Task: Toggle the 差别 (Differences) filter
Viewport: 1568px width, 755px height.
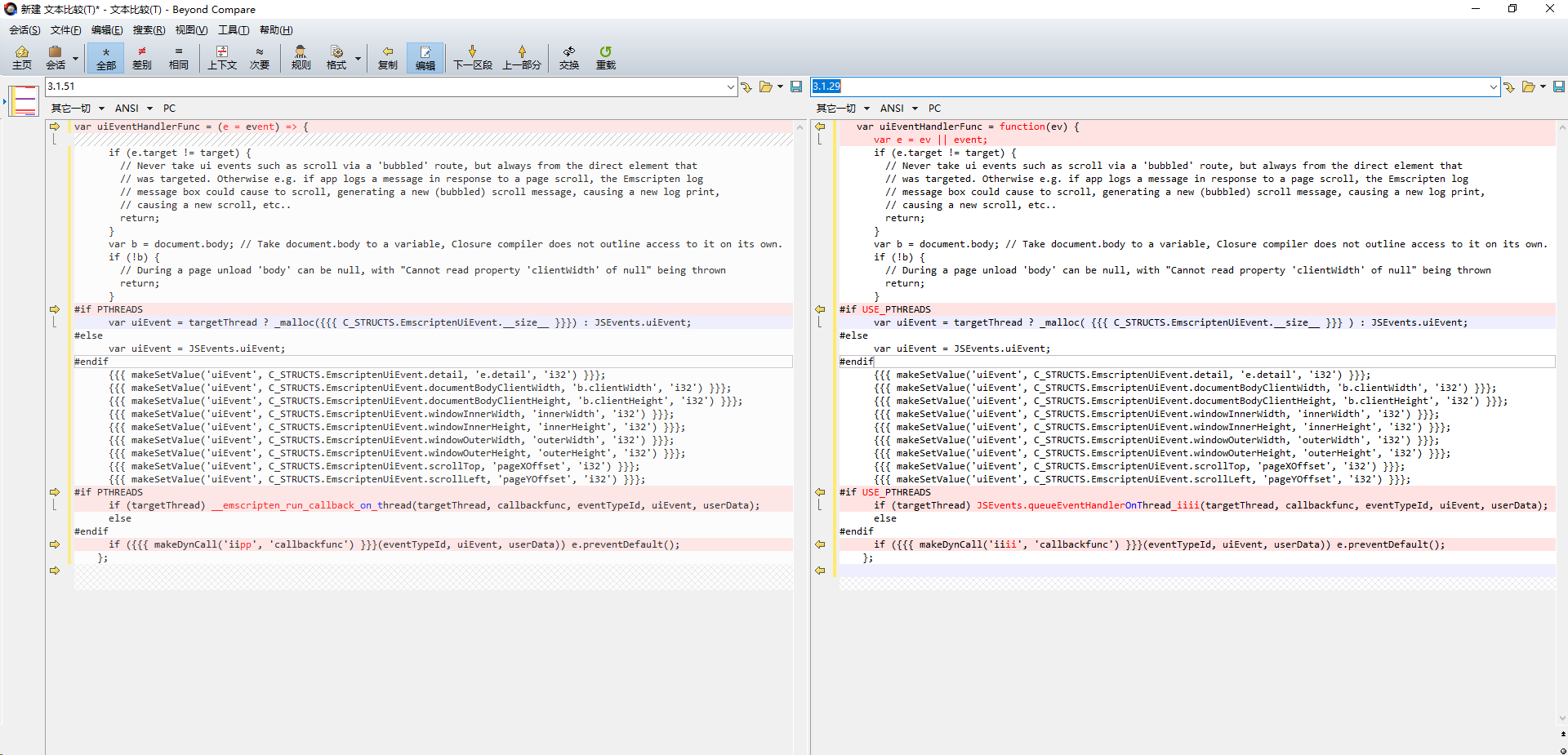Action: 142,58
